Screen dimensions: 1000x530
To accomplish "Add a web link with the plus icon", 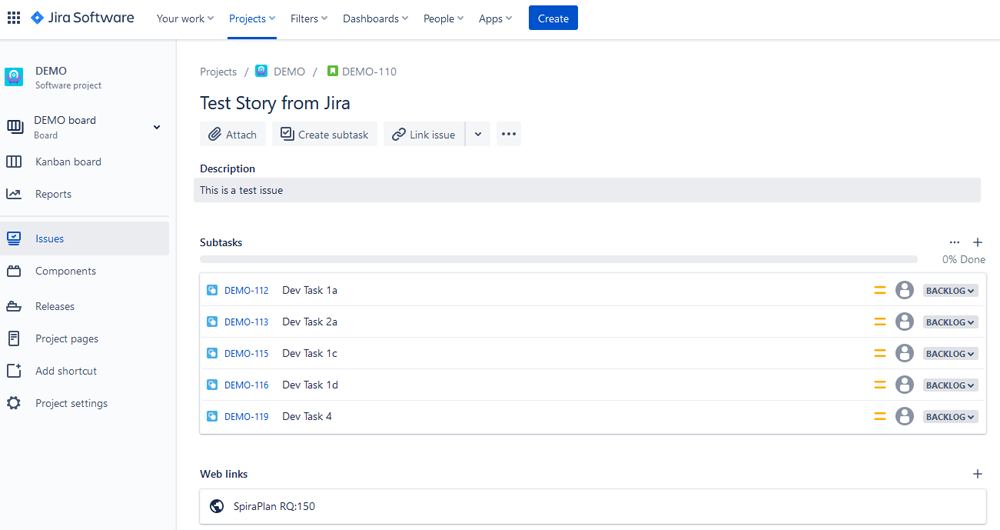I will tap(978, 474).
